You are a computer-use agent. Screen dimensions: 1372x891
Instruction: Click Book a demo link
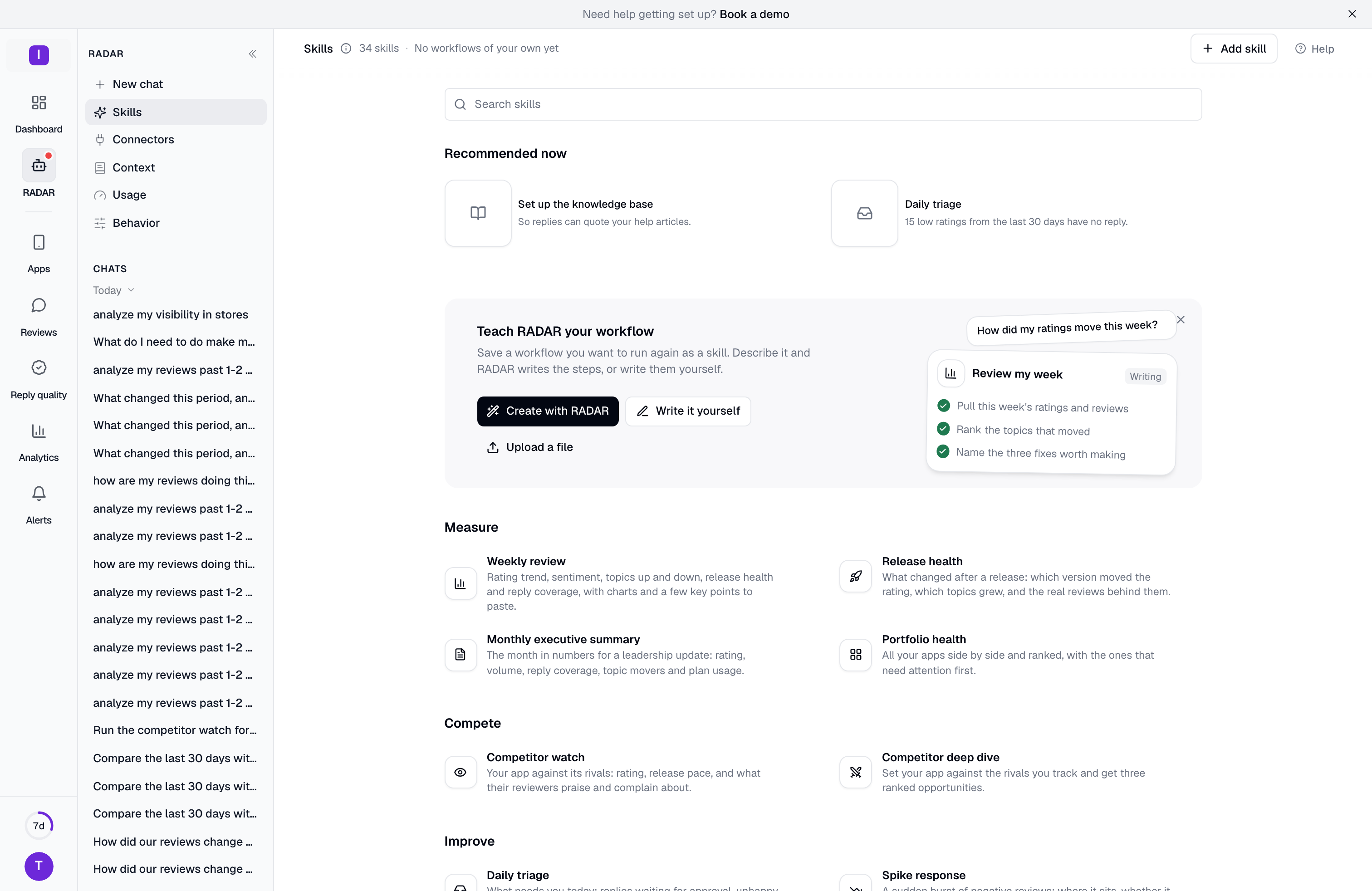[754, 14]
